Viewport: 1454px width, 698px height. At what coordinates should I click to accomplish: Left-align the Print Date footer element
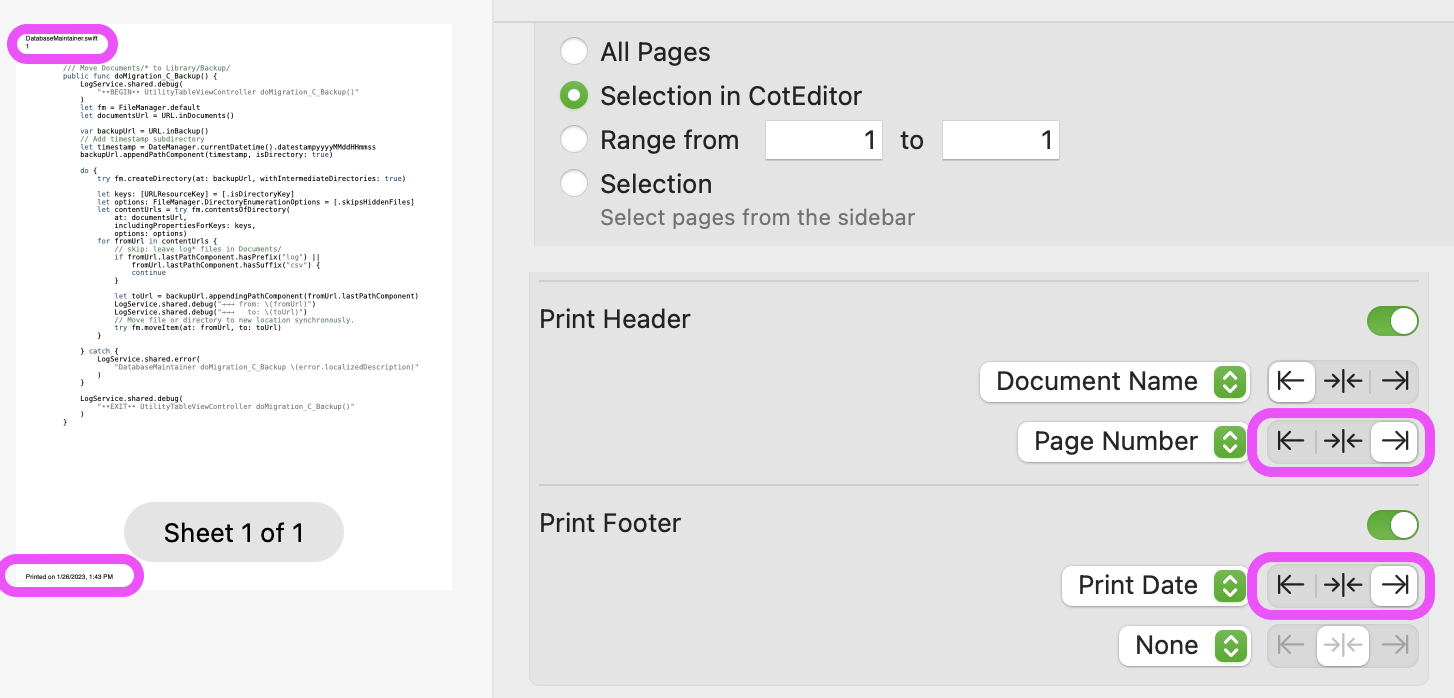[x=1291, y=585]
